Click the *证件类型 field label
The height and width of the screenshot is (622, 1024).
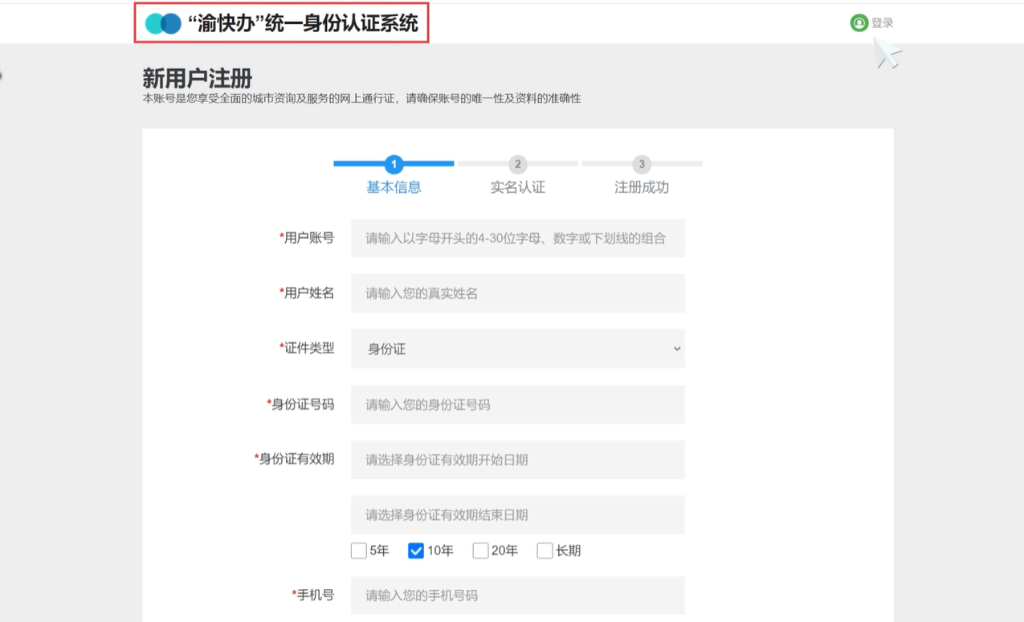tap(306, 348)
